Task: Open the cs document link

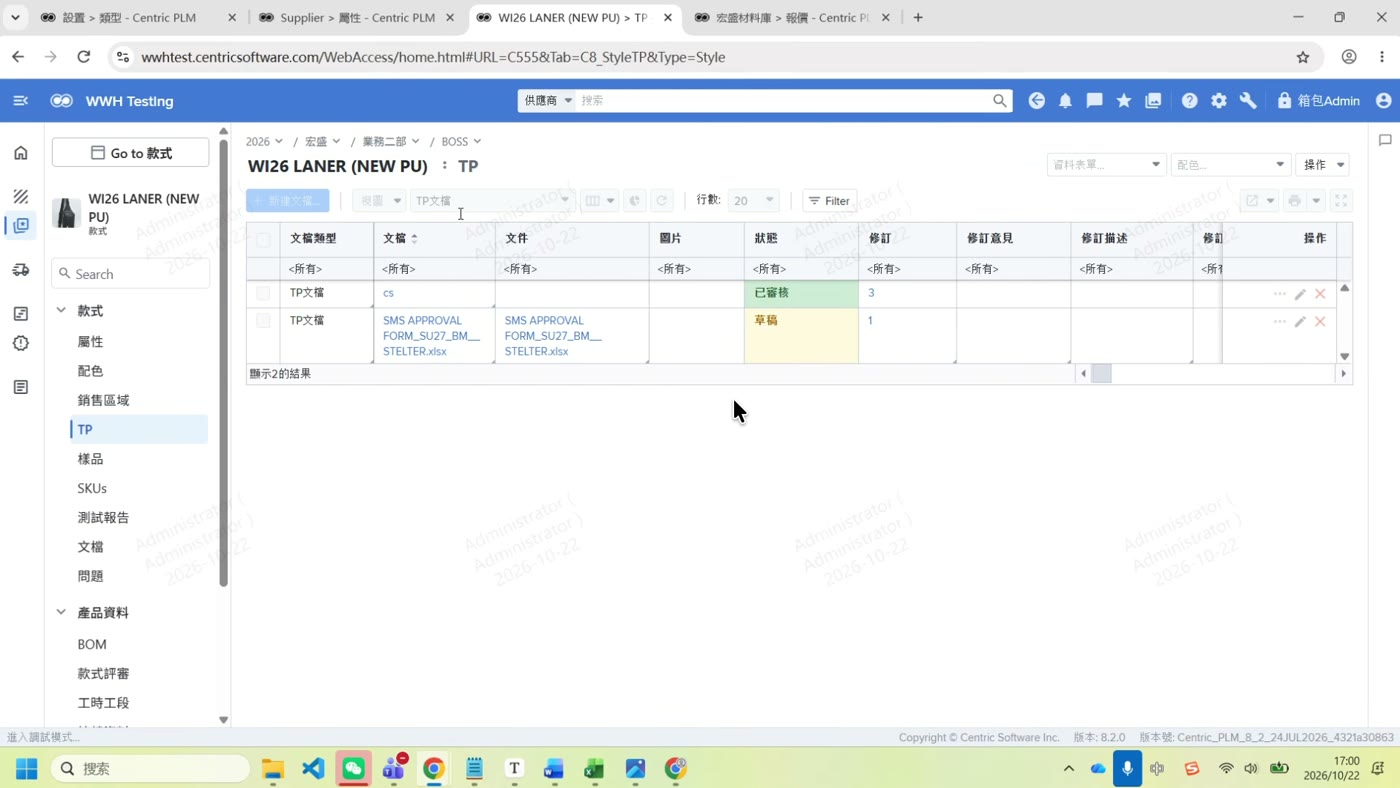Action: [x=388, y=293]
